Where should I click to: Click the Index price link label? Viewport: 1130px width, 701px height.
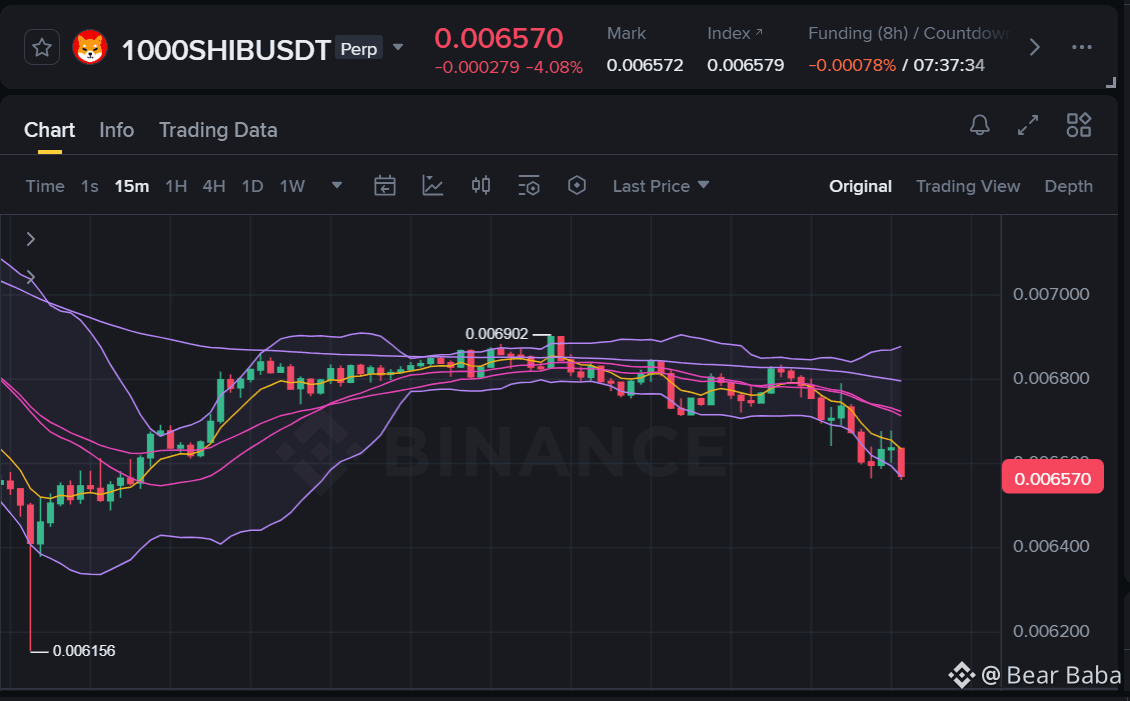pyautogui.click(x=734, y=33)
